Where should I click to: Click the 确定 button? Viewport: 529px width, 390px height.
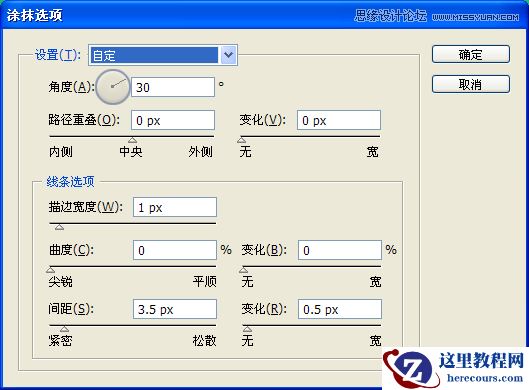click(471, 54)
